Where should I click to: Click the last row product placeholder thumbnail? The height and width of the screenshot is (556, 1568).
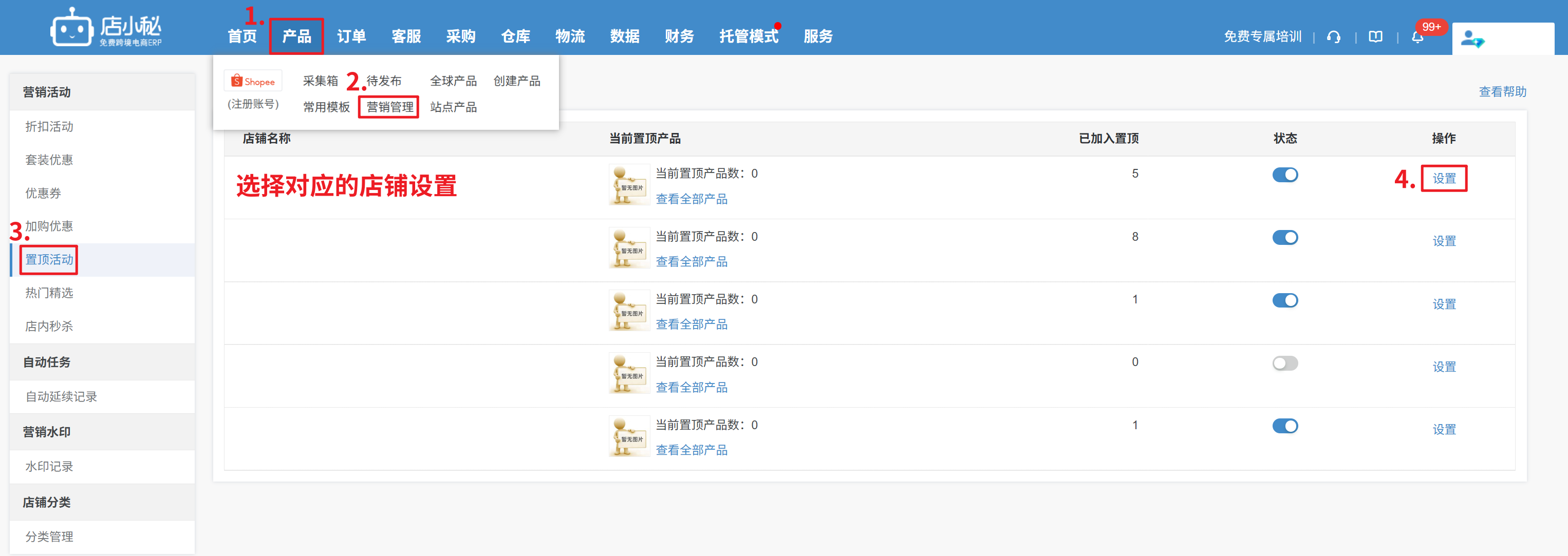pos(629,436)
